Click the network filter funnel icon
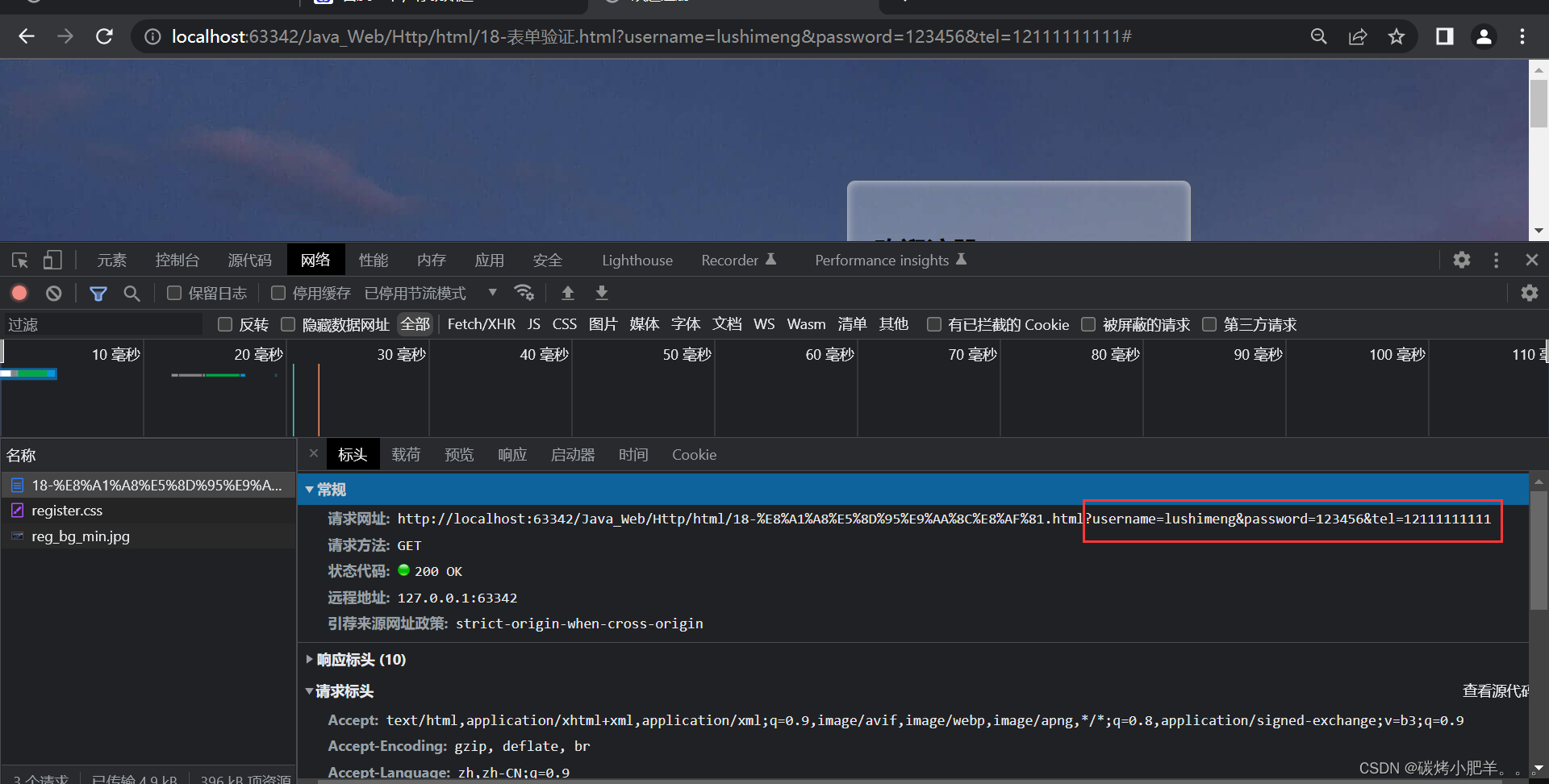Image resolution: width=1549 pixels, height=784 pixels. tap(98, 293)
